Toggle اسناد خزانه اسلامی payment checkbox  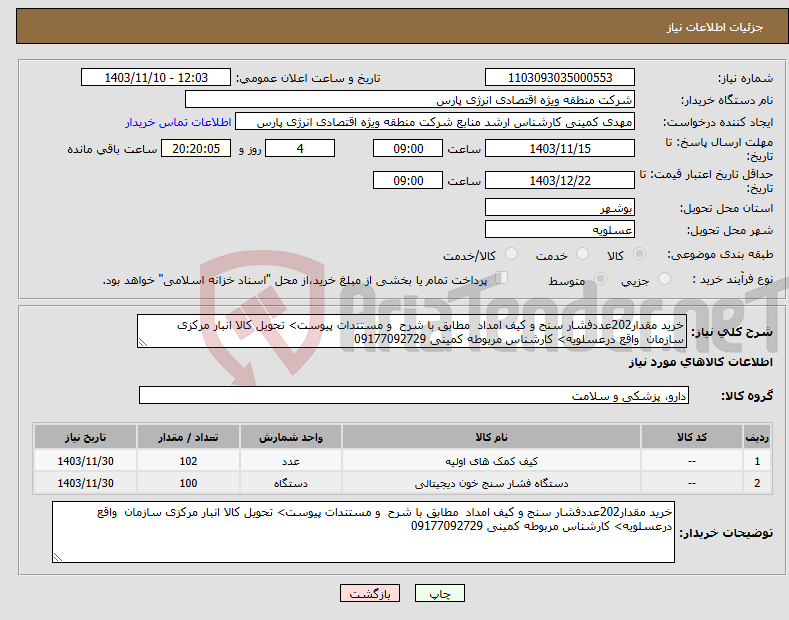click(x=502, y=278)
